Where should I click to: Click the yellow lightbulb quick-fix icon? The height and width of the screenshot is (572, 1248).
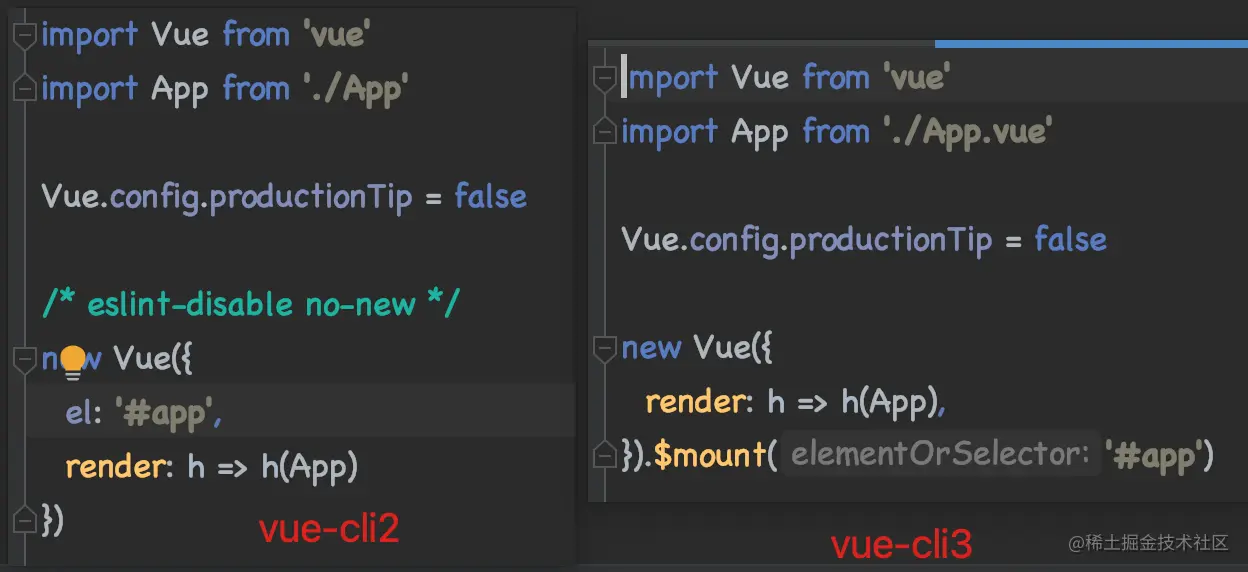click(73, 361)
